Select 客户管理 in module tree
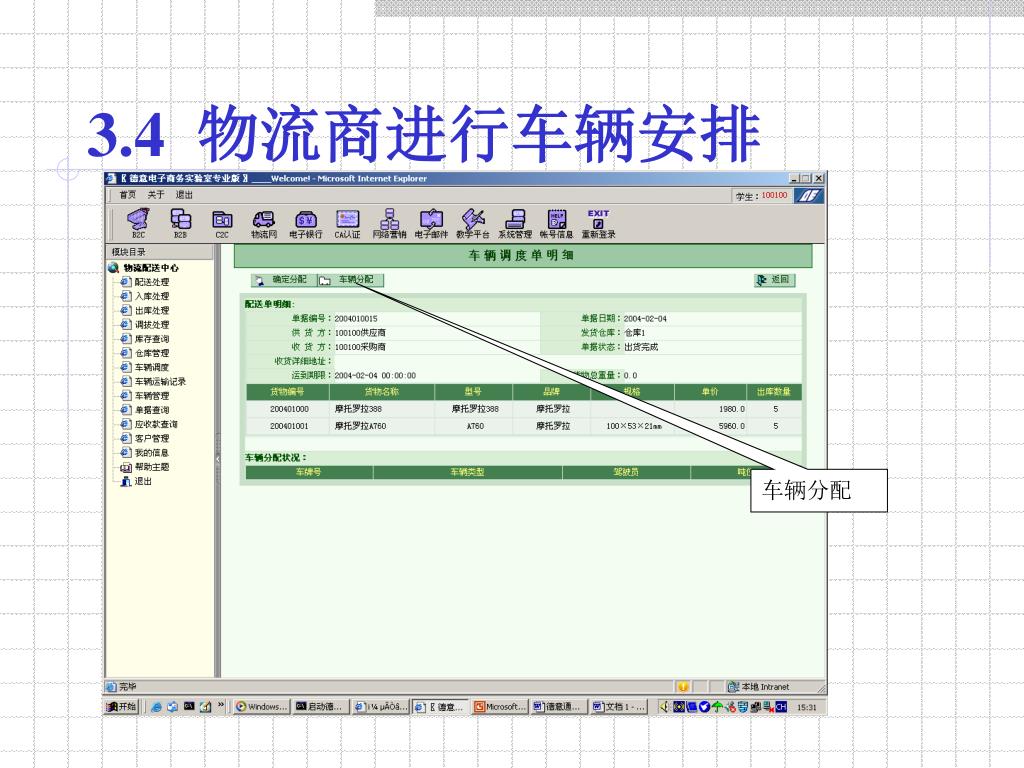 (x=152, y=439)
